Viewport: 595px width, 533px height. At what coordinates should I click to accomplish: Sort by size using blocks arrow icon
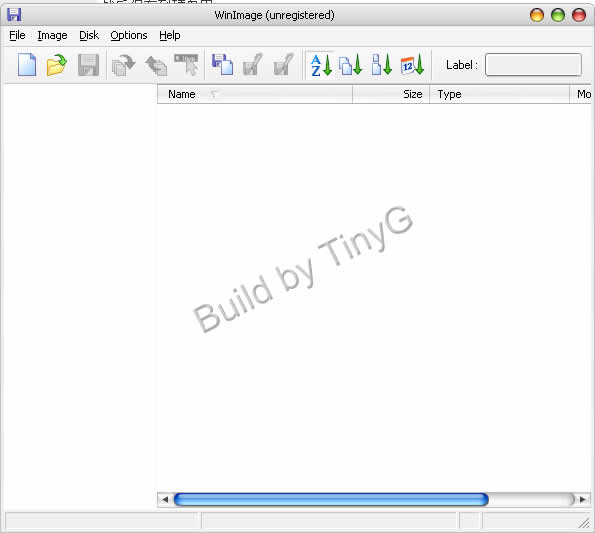tap(381, 65)
